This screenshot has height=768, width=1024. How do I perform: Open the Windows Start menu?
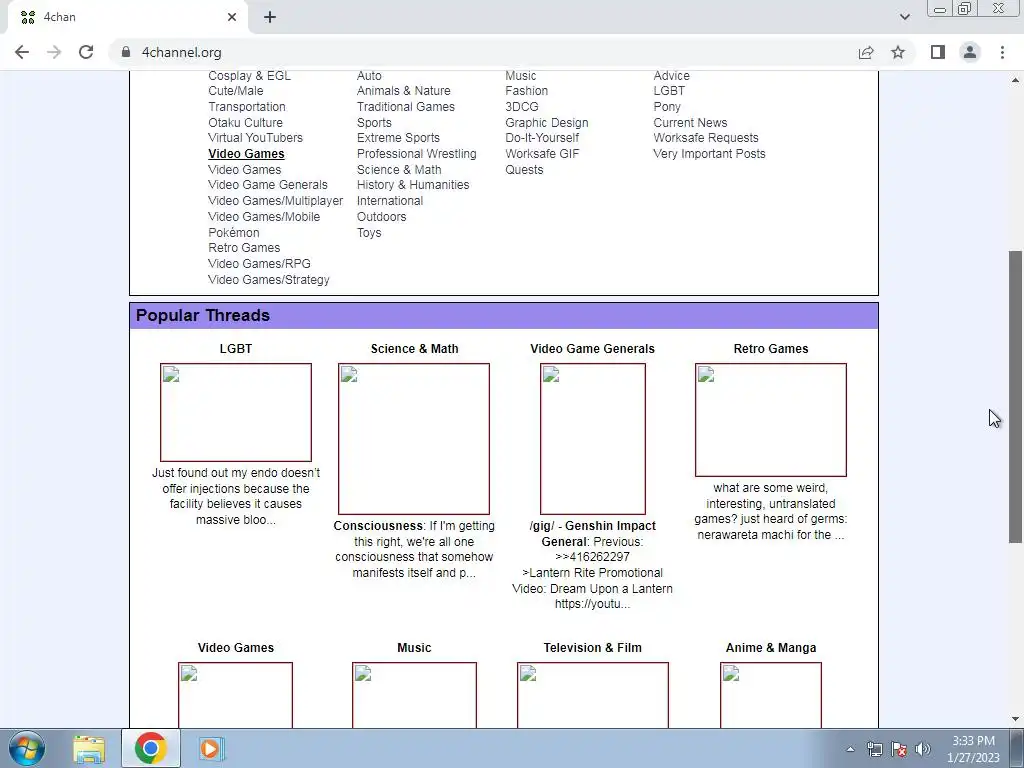tap(27, 748)
